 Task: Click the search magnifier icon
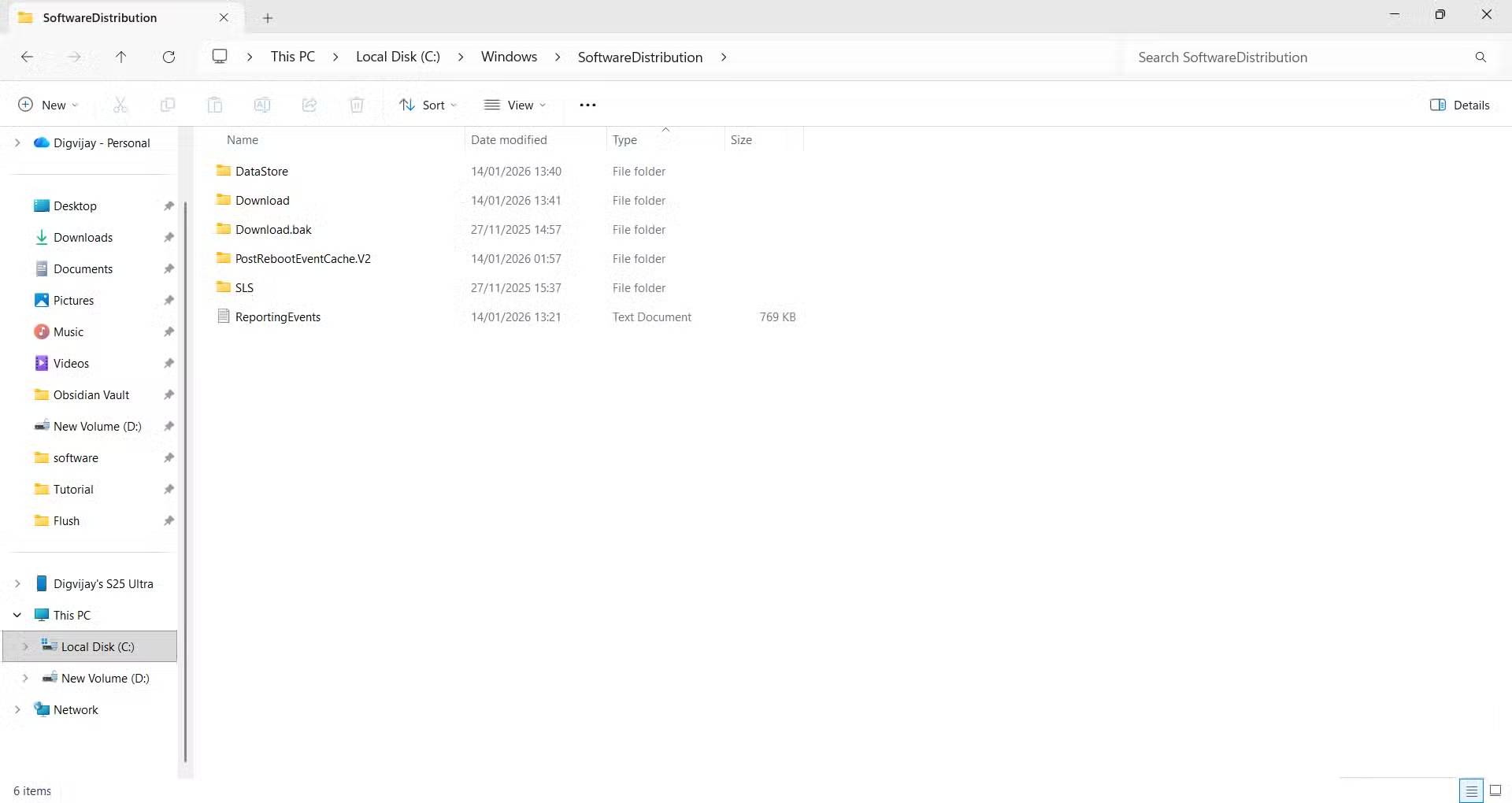tap(1480, 57)
